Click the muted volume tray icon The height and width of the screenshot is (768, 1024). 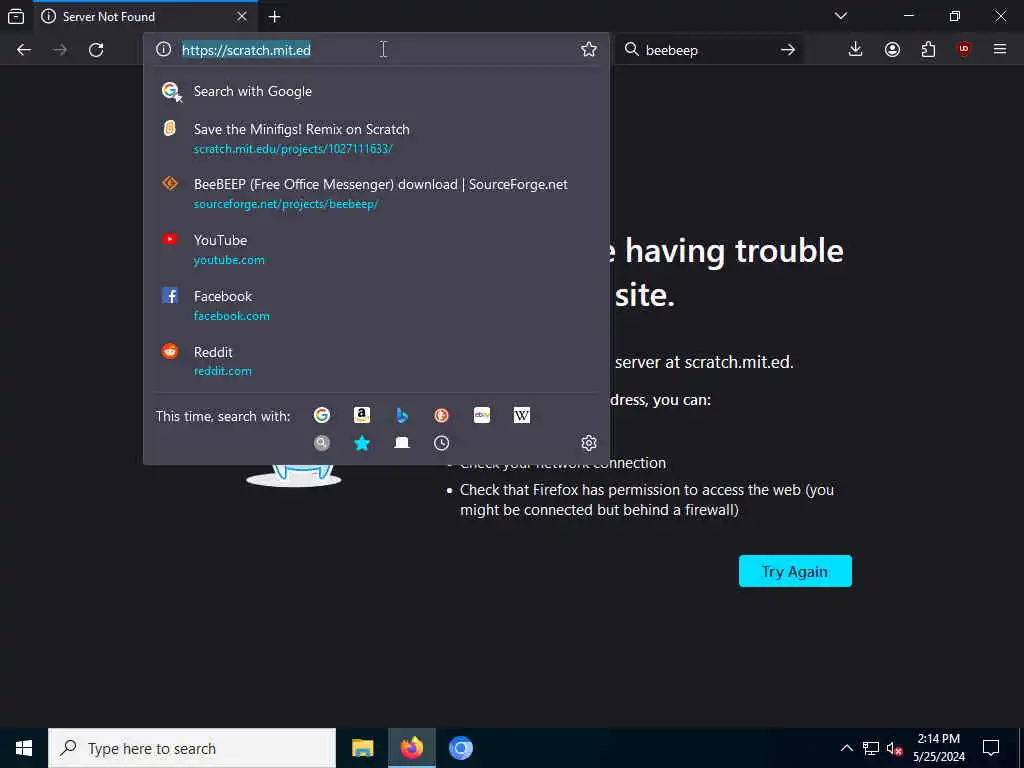(894, 748)
